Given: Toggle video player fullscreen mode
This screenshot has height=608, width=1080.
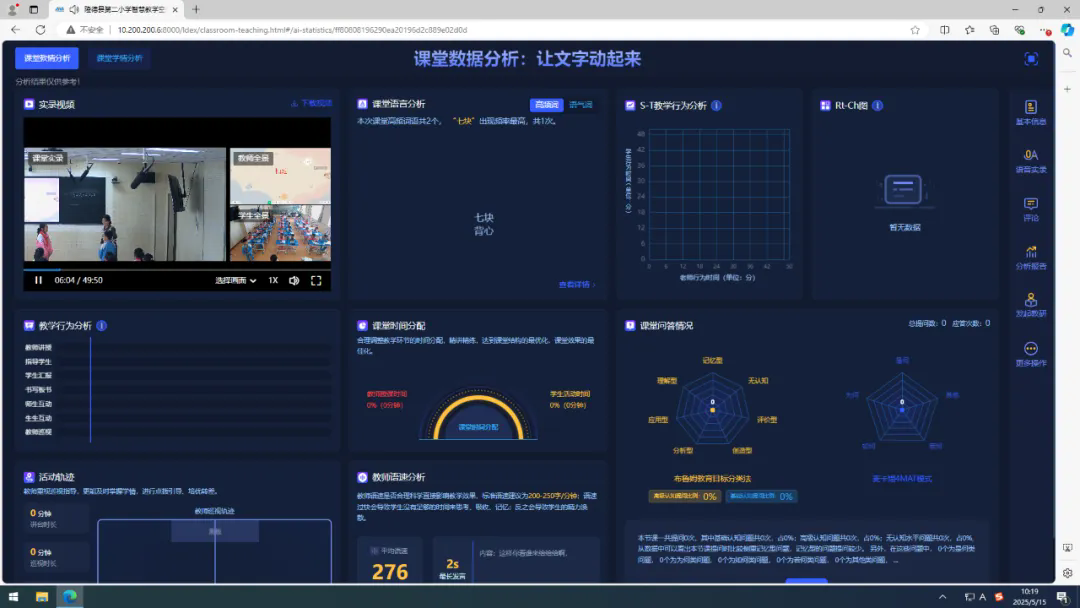Looking at the screenshot, I should coord(316,280).
